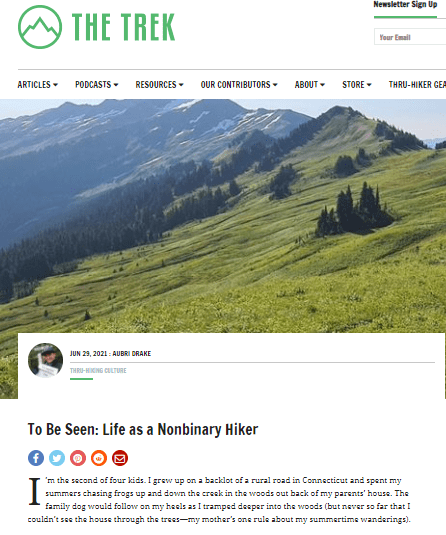Share article via email icon
This screenshot has width=446, height=535.
pyautogui.click(x=120, y=458)
